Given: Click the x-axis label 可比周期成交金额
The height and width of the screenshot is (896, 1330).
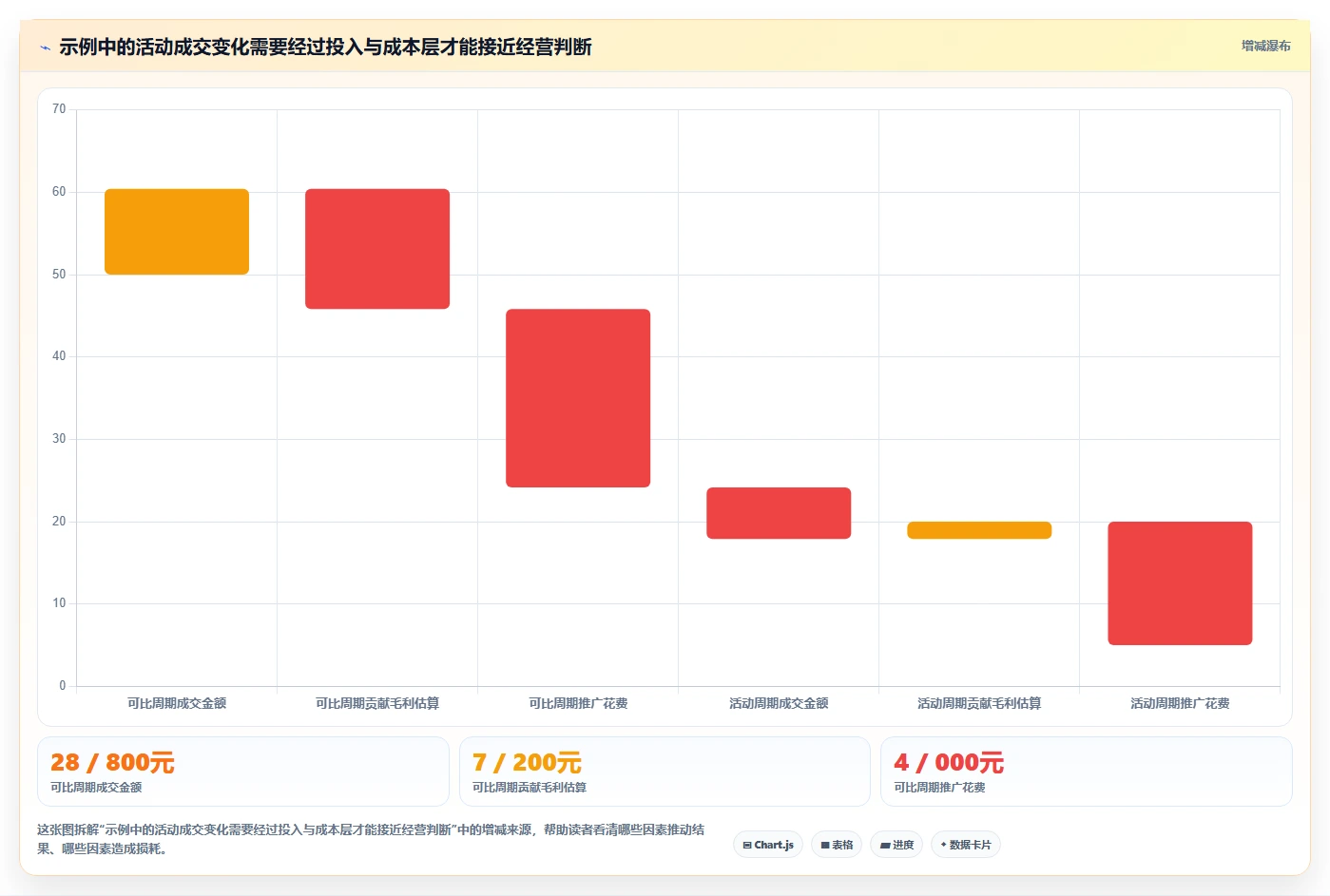Looking at the screenshot, I should coord(177,703).
